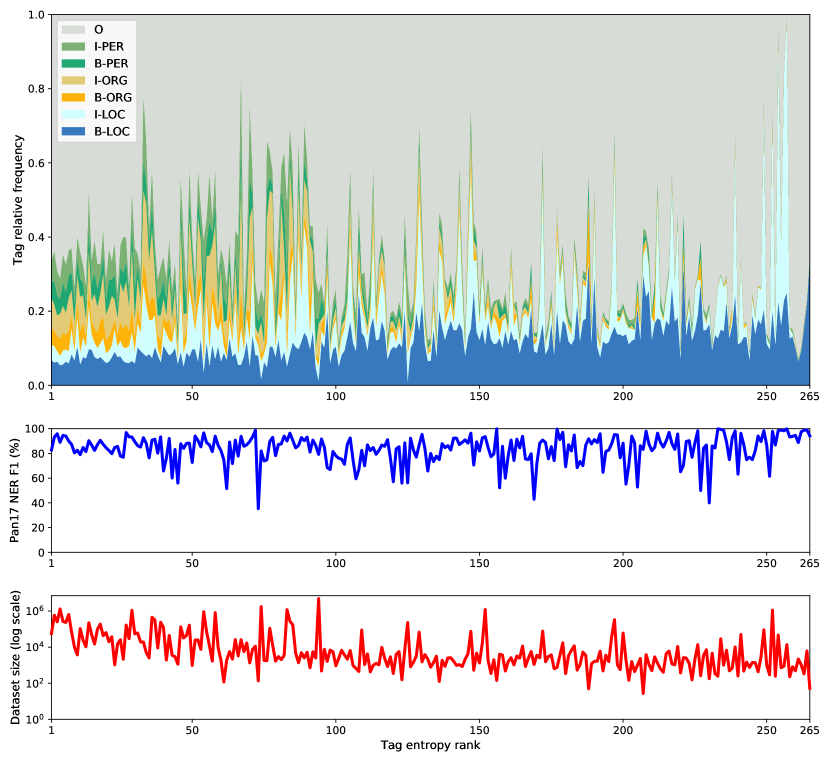Click the B-PER legend color swatch
This screenshot has height=761, width=830.
point(72,64)
